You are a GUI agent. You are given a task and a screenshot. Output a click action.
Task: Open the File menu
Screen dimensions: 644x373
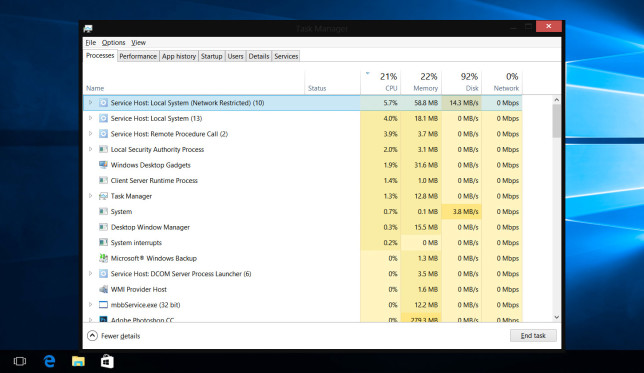(91, 43)
